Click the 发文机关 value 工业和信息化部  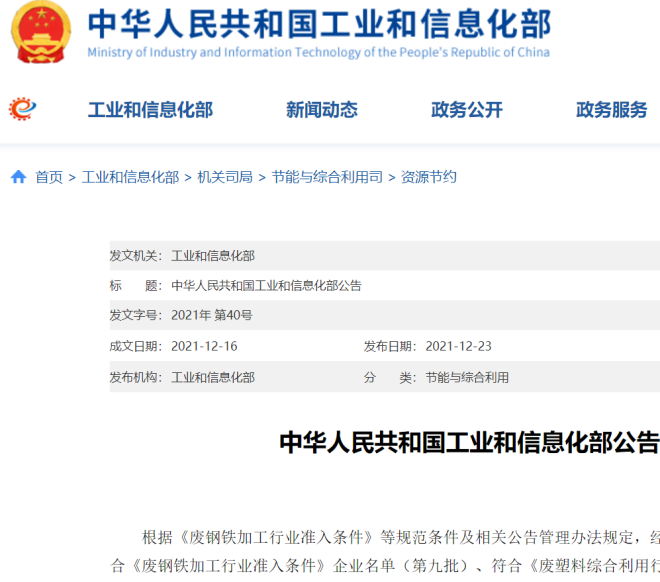(213, 256)
